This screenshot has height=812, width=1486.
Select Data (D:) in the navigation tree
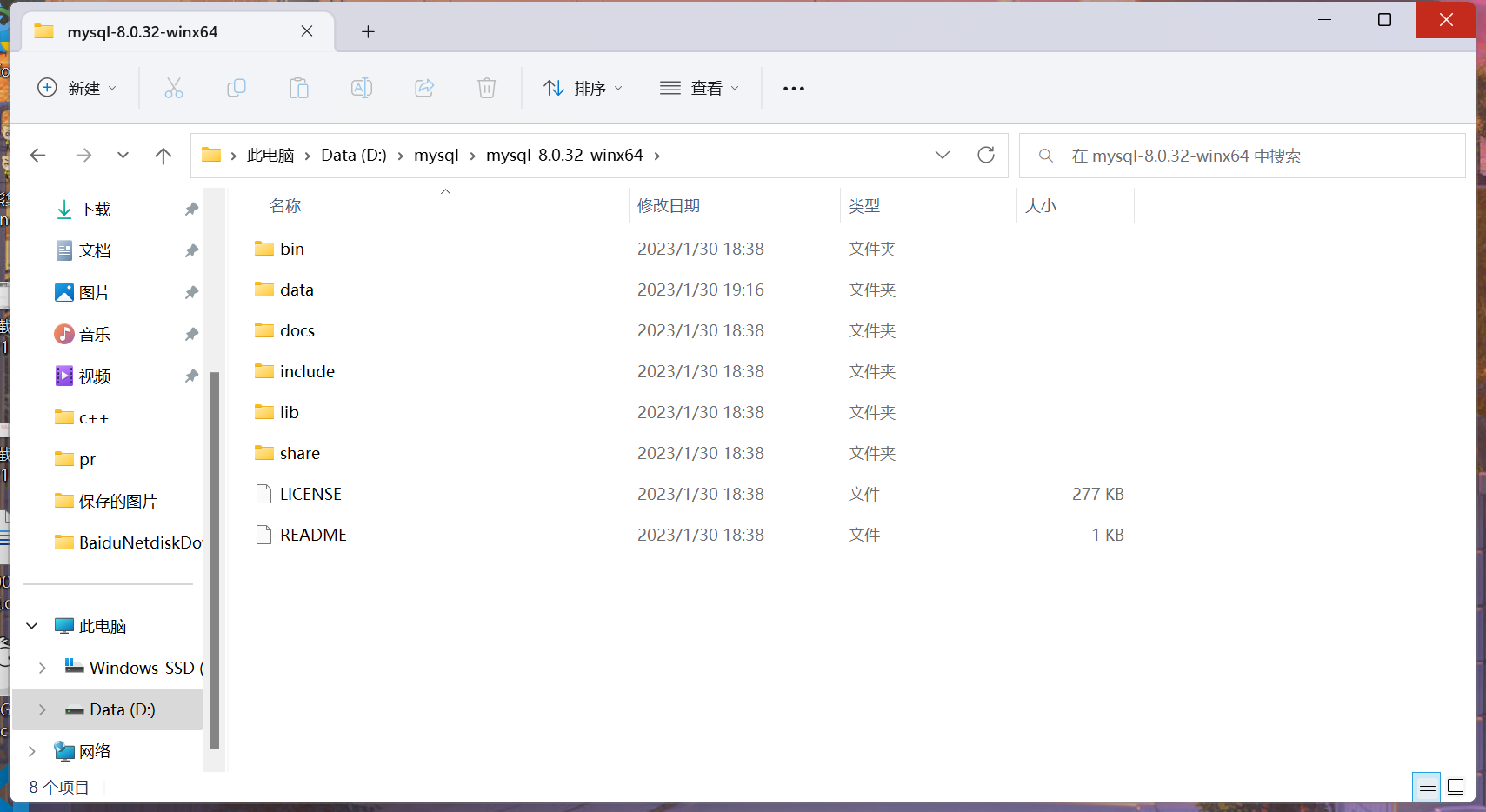tap(108, 709)
